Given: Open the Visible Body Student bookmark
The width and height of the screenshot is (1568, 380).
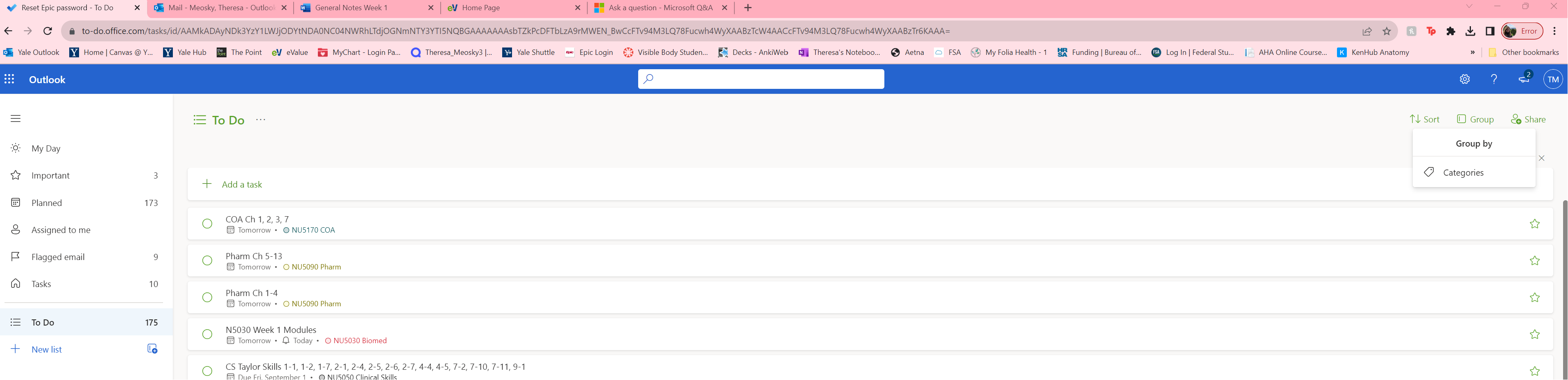Looking at the screenshot, I should tap(665, 52).
